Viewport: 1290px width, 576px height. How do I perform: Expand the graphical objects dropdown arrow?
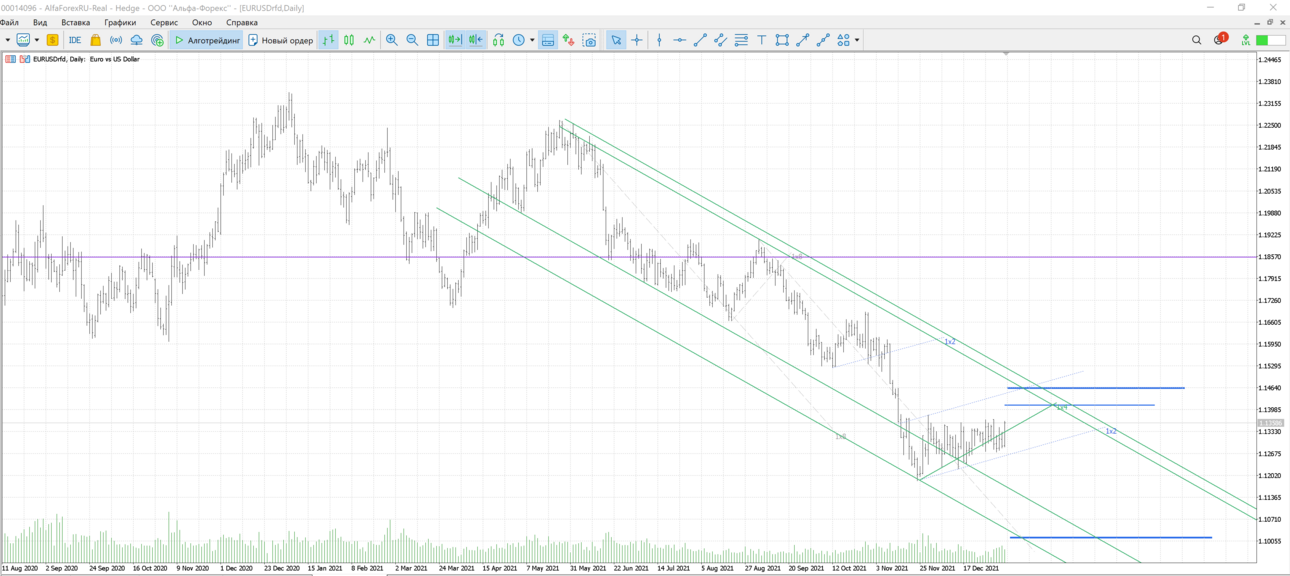[857, 40]
